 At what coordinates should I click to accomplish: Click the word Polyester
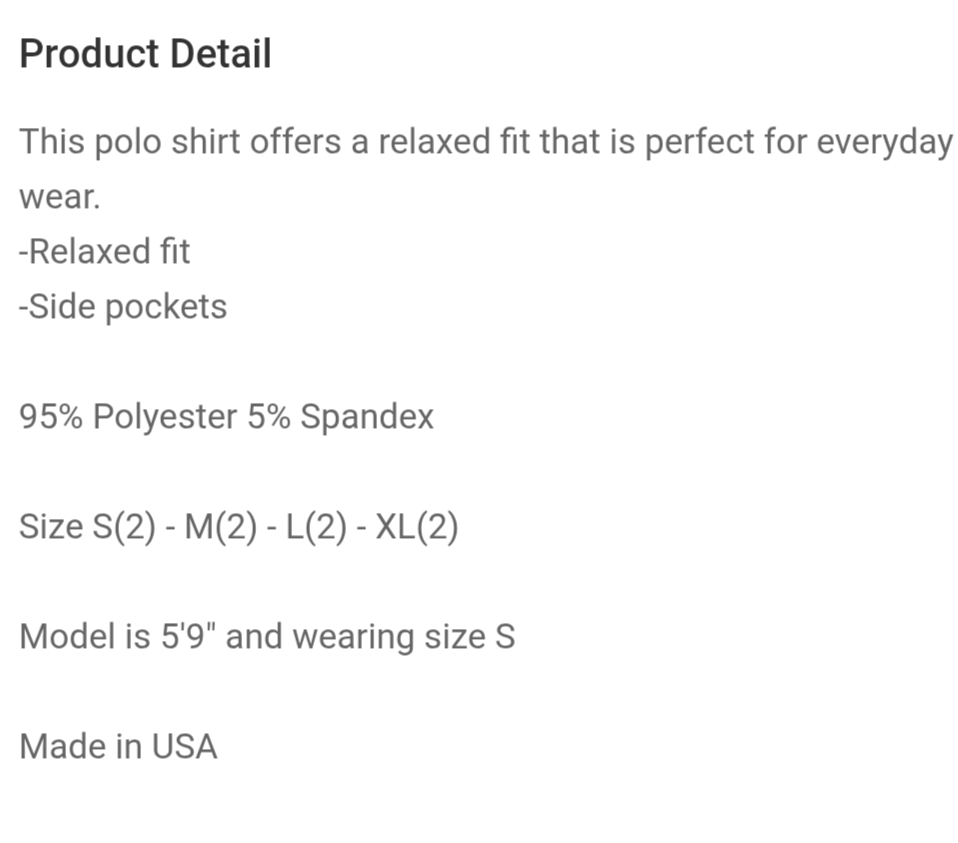coord(165,418)
